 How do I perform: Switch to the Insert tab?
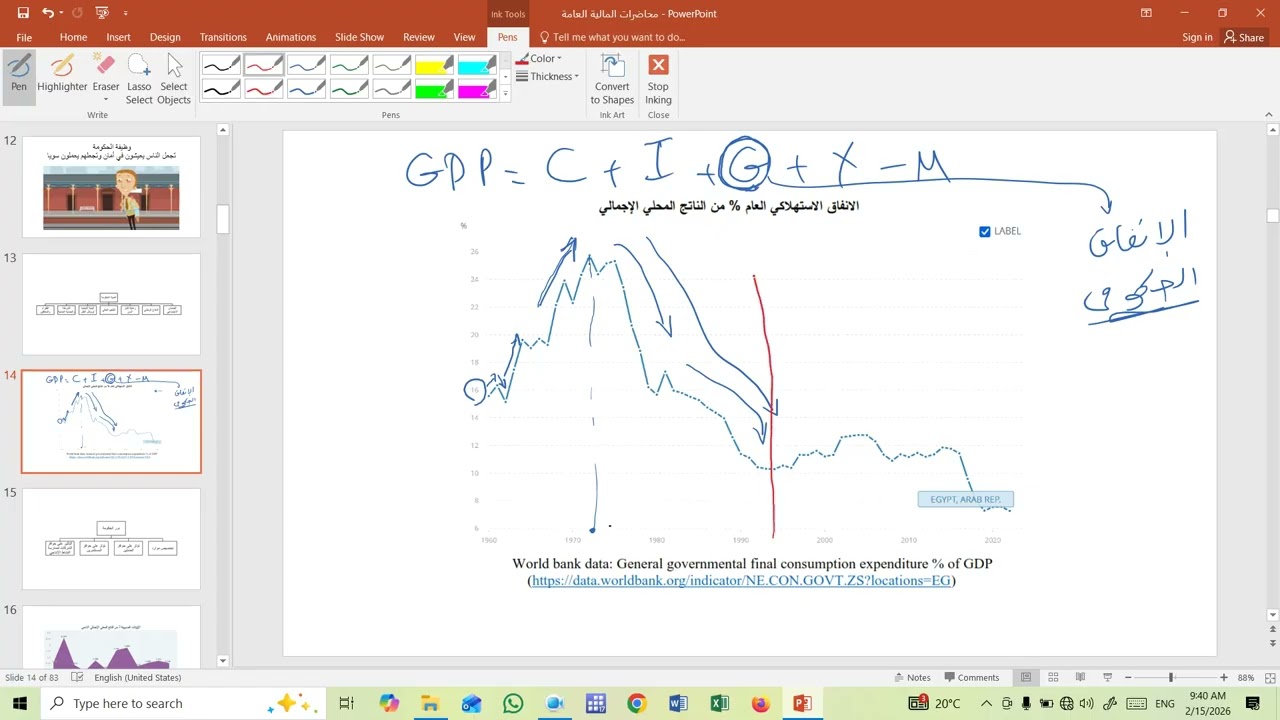pos(118,37)
